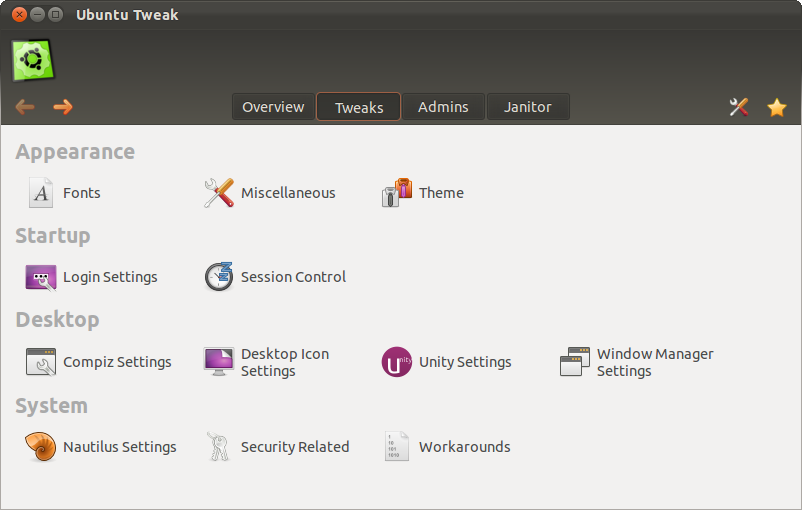The image size is (802, 510).
Task: Open the Desktop Icon Settings label
Action: (285, 362)
